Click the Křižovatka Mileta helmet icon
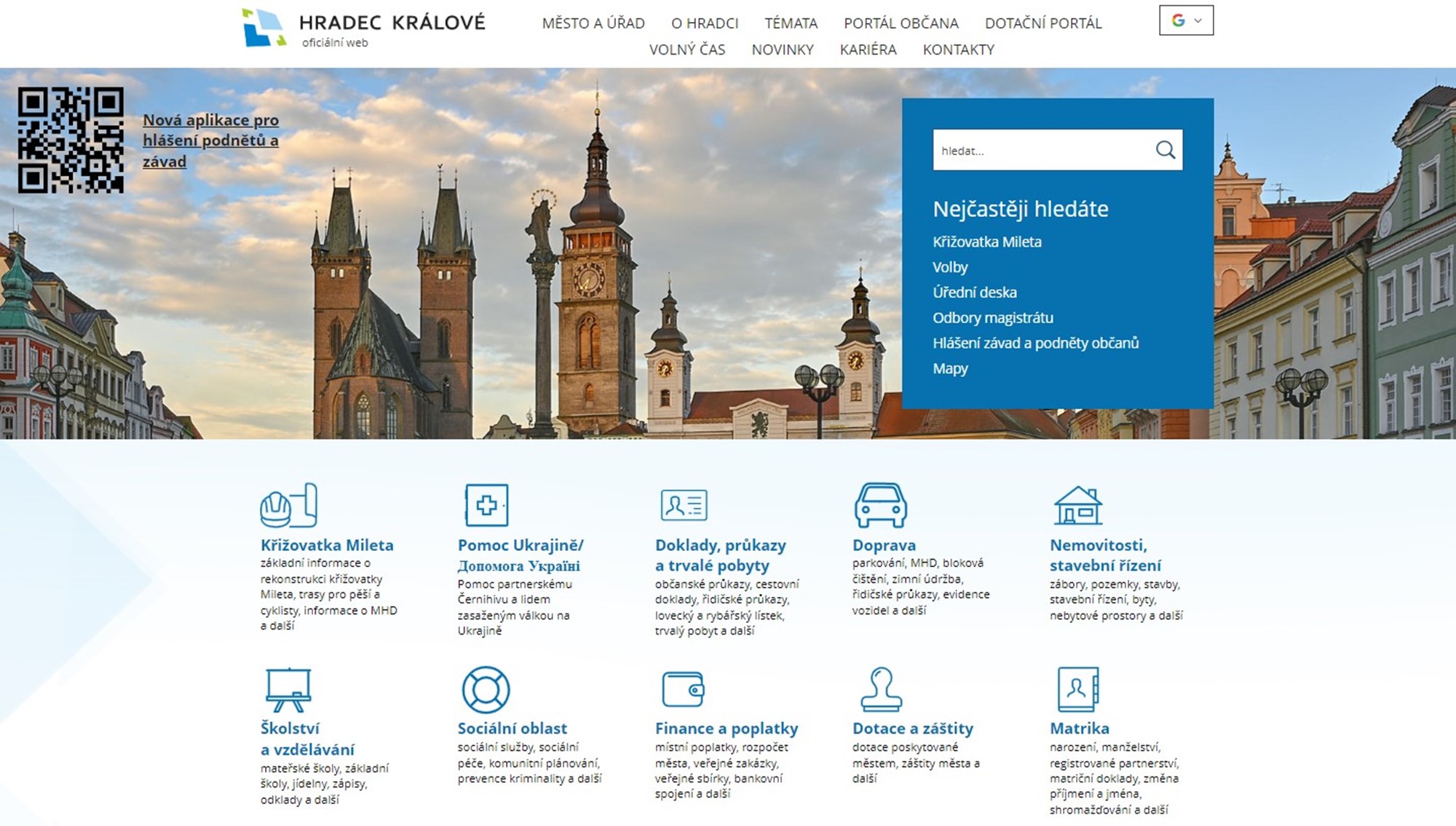1456x826 pixels. pyautogui.click(x=288, y=505)
